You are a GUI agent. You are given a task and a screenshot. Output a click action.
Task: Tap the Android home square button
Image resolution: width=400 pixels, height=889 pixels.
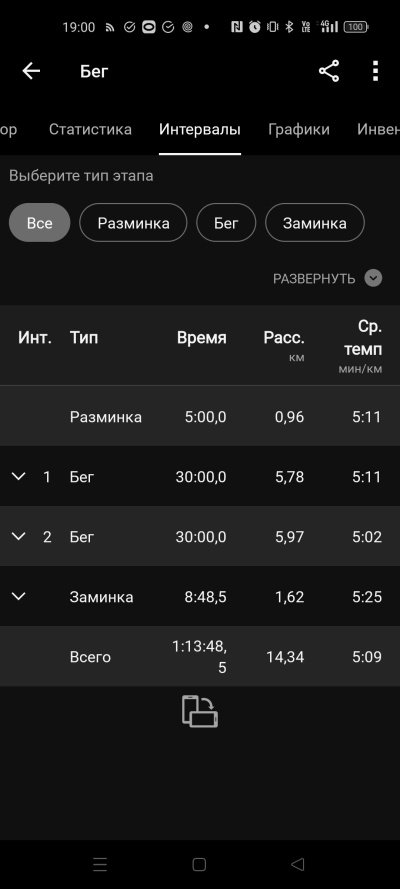click(199, 864)
